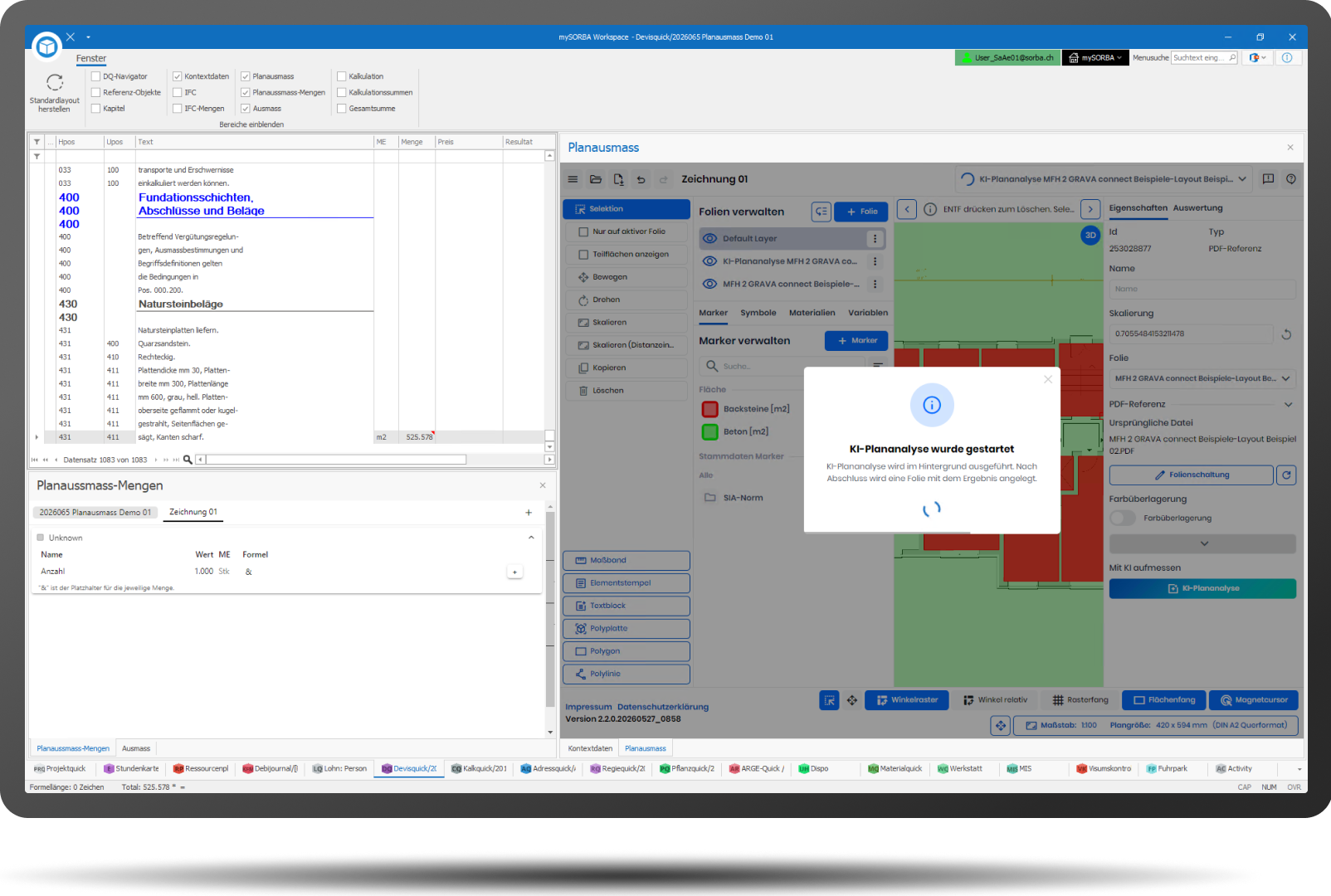The height and width of the screenshot is (896, 1331).
Task: Toggle the Planausmass-Mengen checkbox
Action: (246, 92)
